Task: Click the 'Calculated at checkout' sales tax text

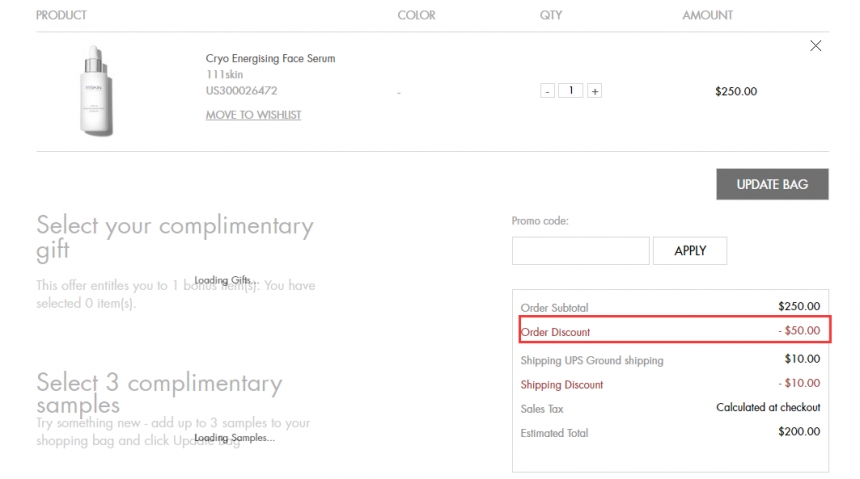Action: pyautogui.click(x=767, y=408)
